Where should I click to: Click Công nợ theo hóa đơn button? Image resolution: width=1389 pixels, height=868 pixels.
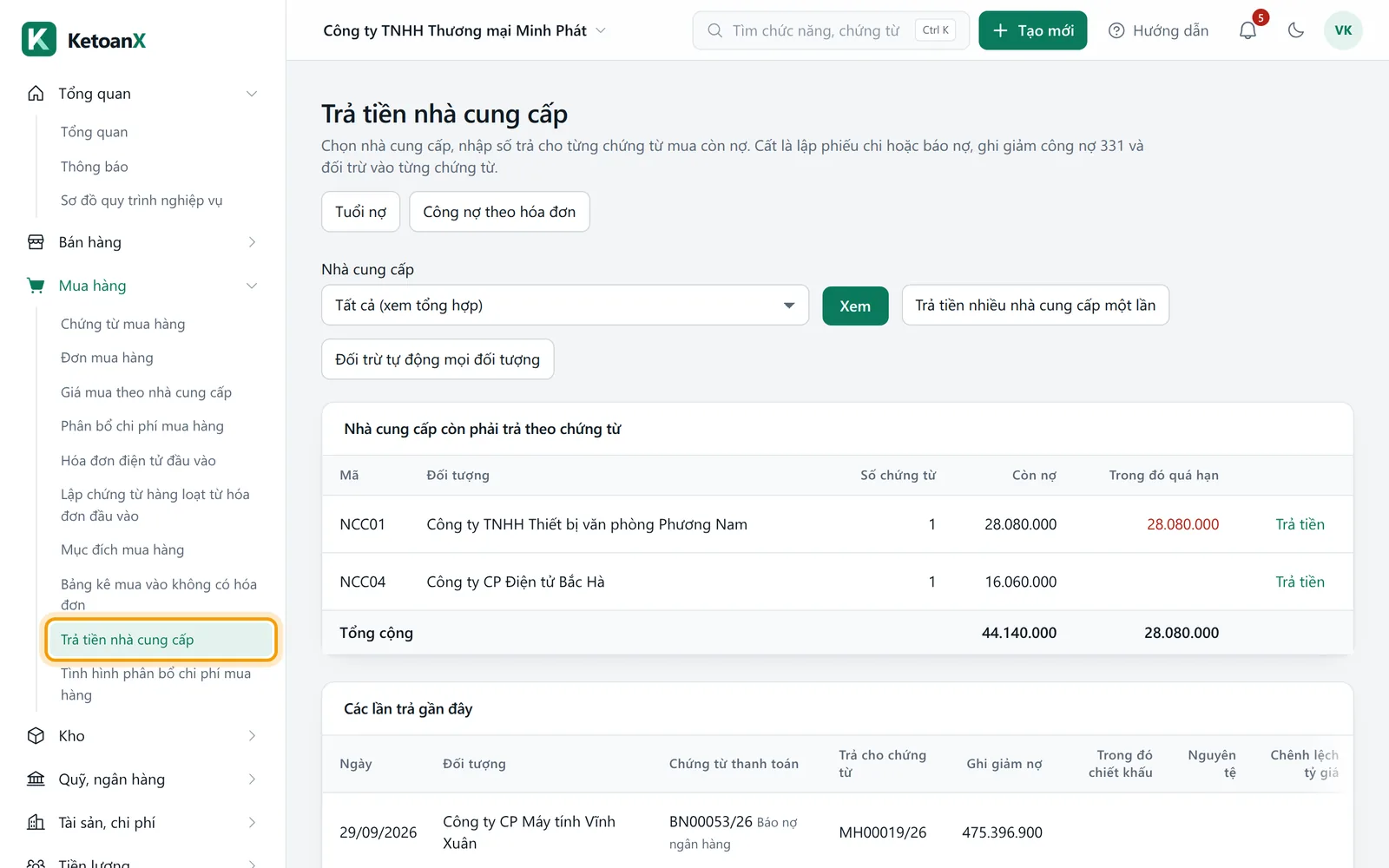499,212
